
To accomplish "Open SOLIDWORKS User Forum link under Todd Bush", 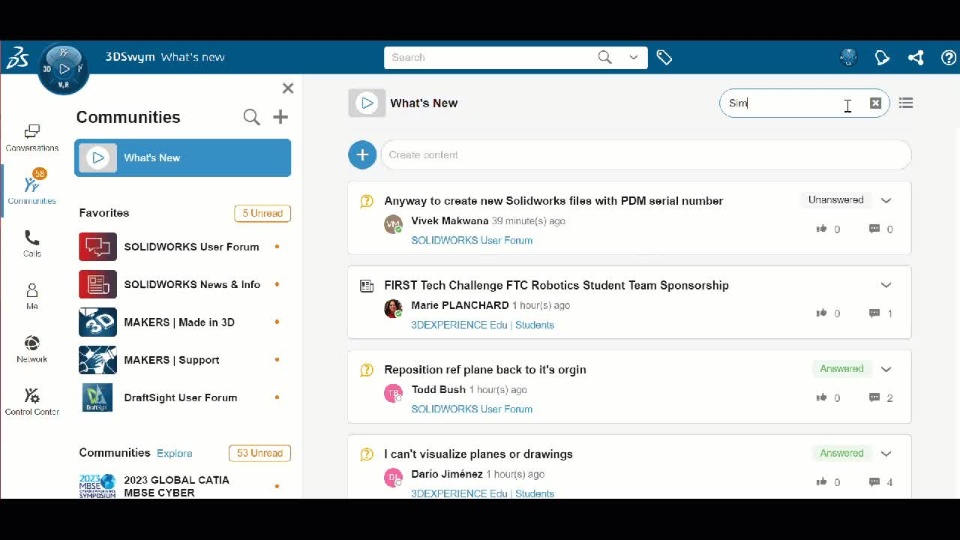I will 471,409.
